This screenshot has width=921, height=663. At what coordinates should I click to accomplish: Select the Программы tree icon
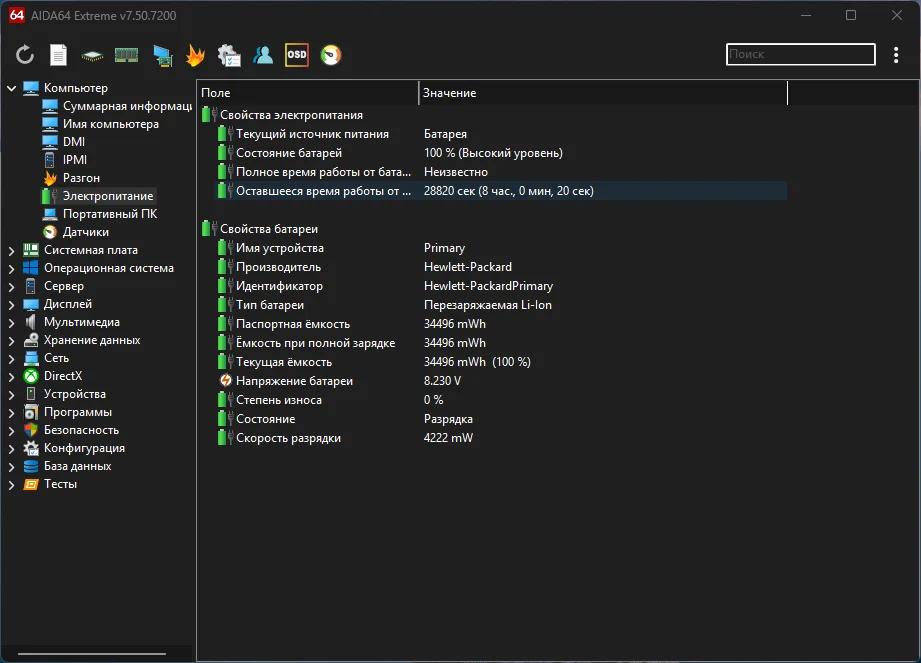(31, 412)
